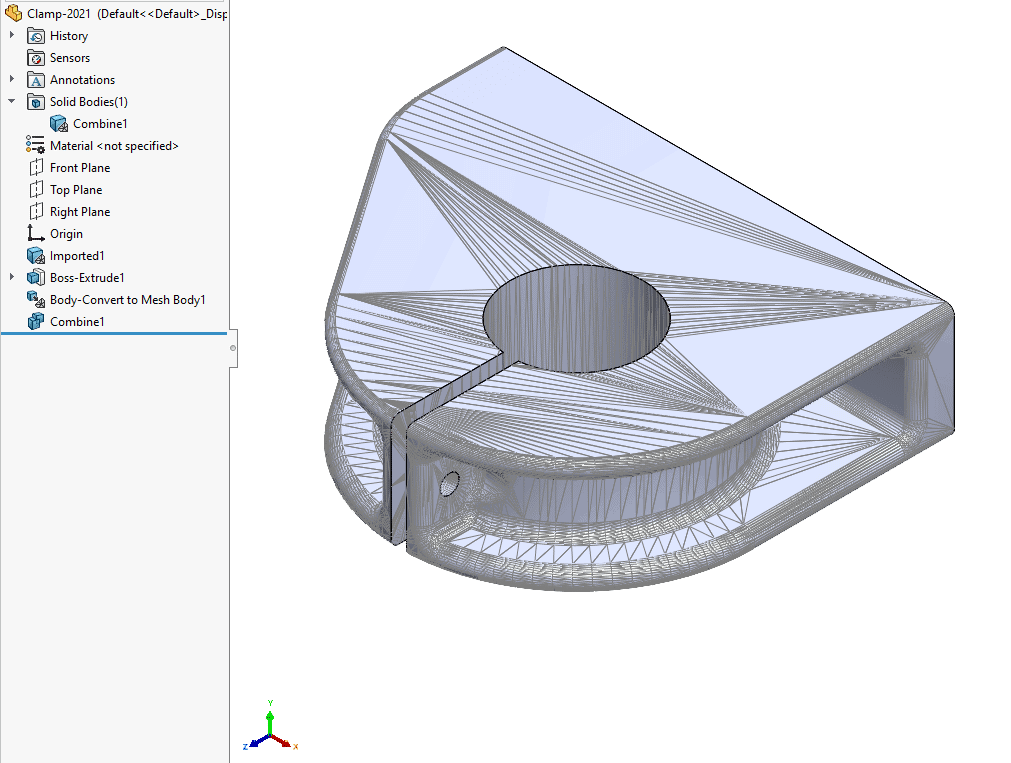The width and height of the screenshot is (1011, 763).
Task: Click the Front Plane reference geometry icon
Action: (x=37, y=167)
